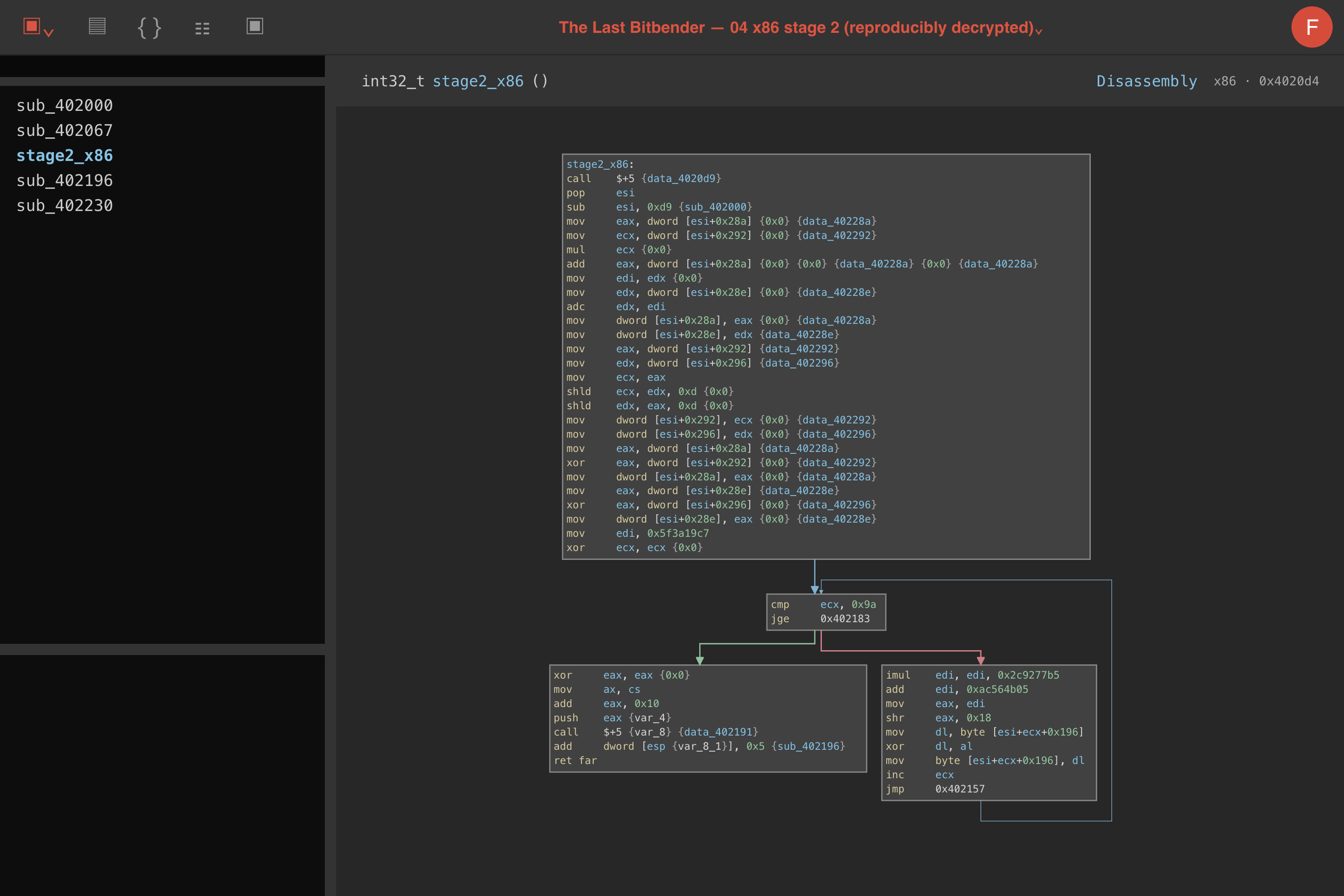Click the stage2_x86: label in the block
Image resolution: width=1344 pixels, height=896 pixels.
point(600,164)
